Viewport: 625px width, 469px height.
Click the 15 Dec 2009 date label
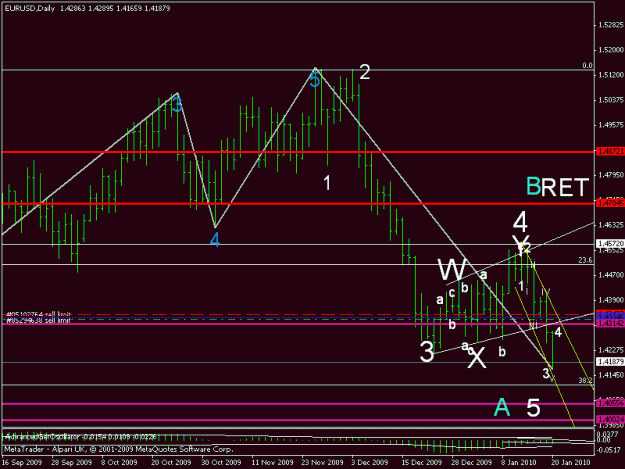tap(422, 462)
